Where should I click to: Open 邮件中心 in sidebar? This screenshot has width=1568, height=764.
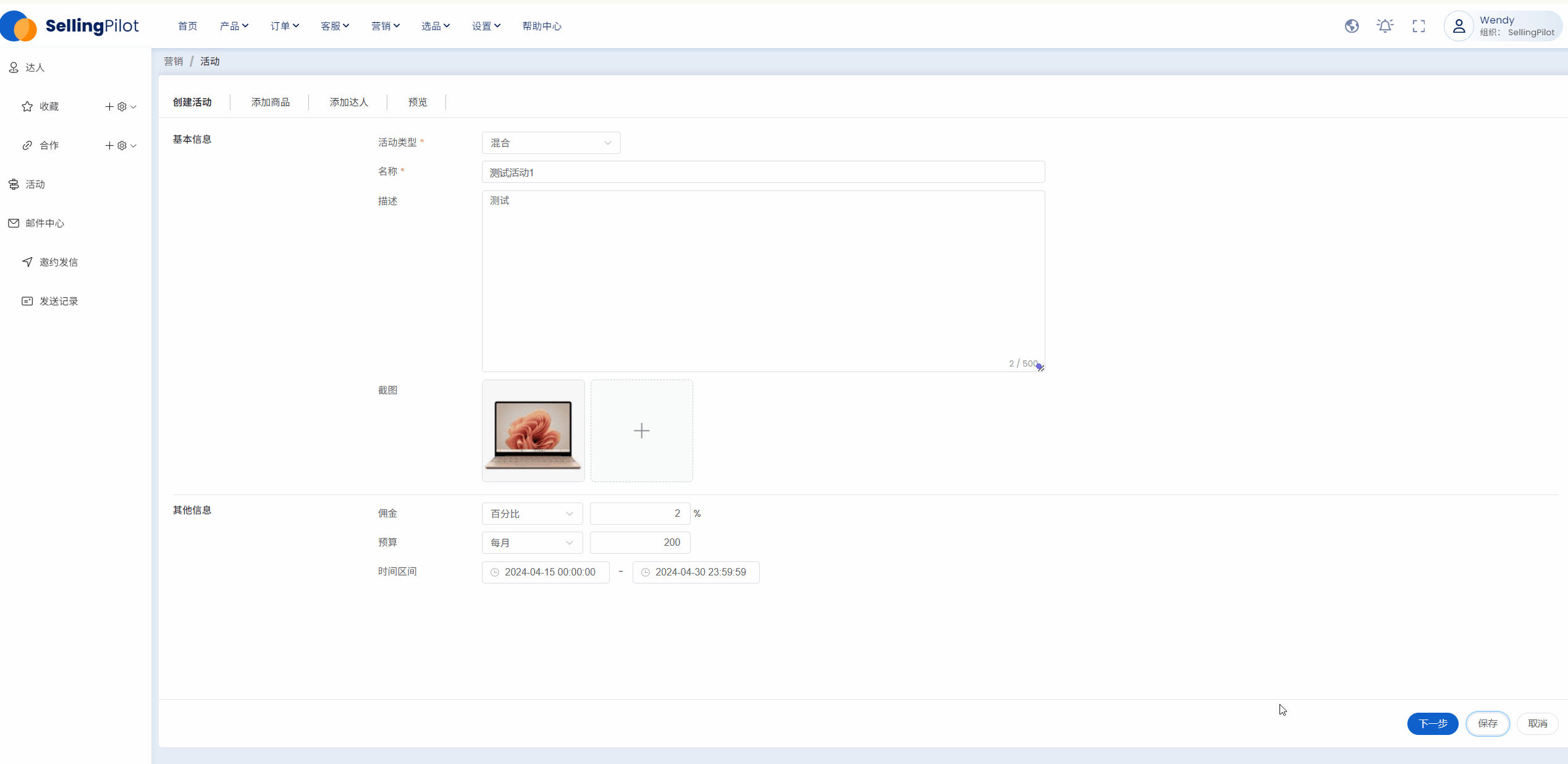click(x=44, y=223)
